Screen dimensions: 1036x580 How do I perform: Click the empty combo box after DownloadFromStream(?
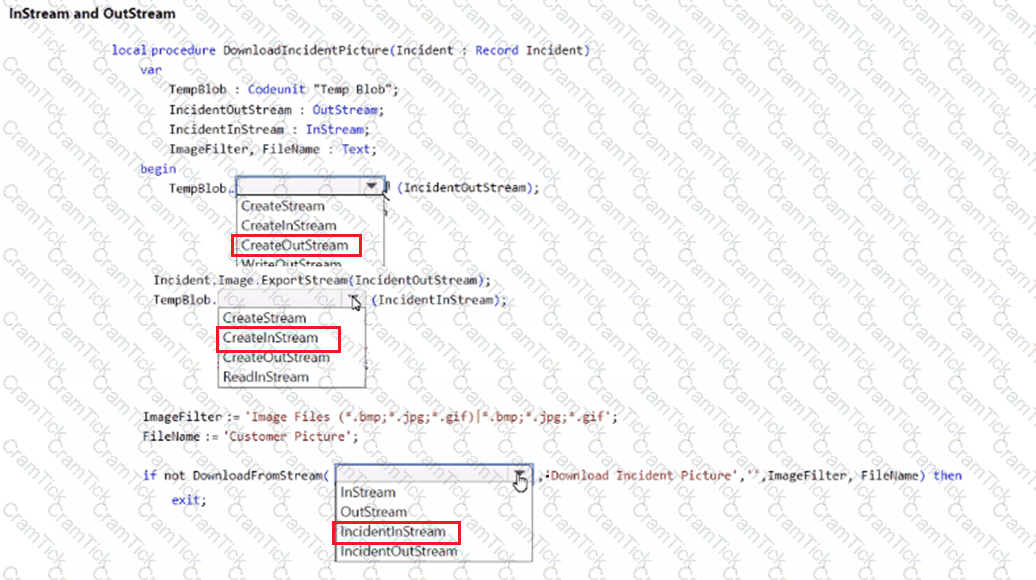tap(422, 475)
